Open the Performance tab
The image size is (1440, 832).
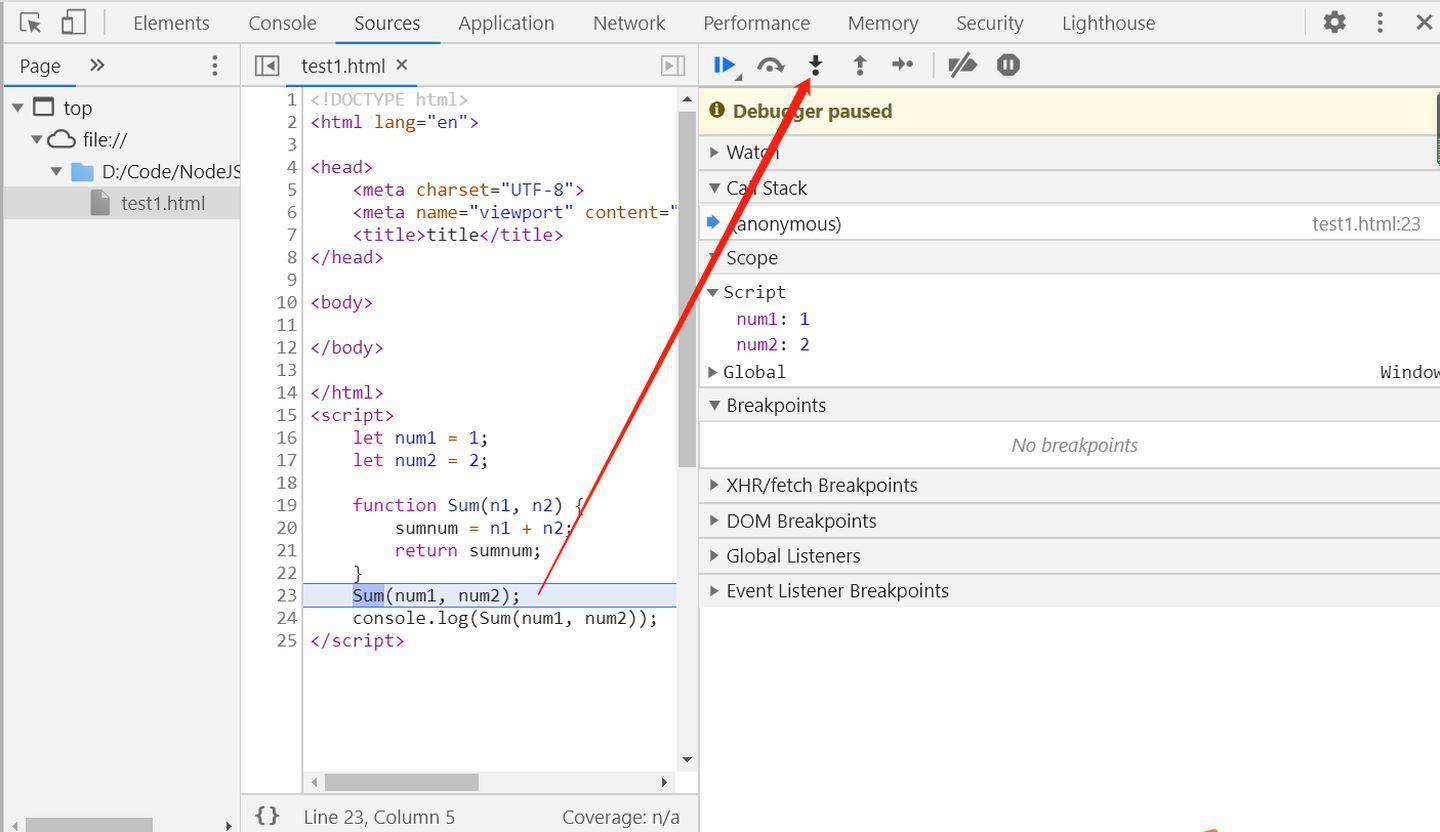pos(756,23)
